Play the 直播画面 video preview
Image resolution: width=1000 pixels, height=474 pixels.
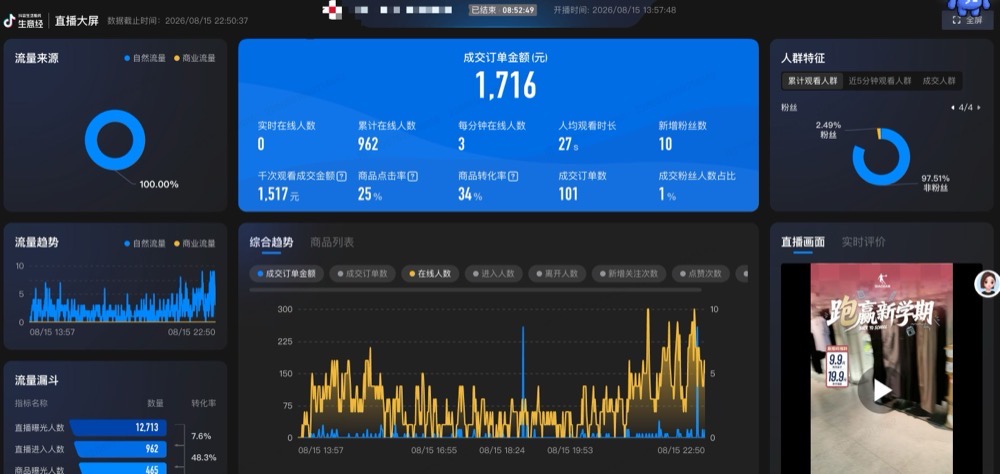point(881,390)
